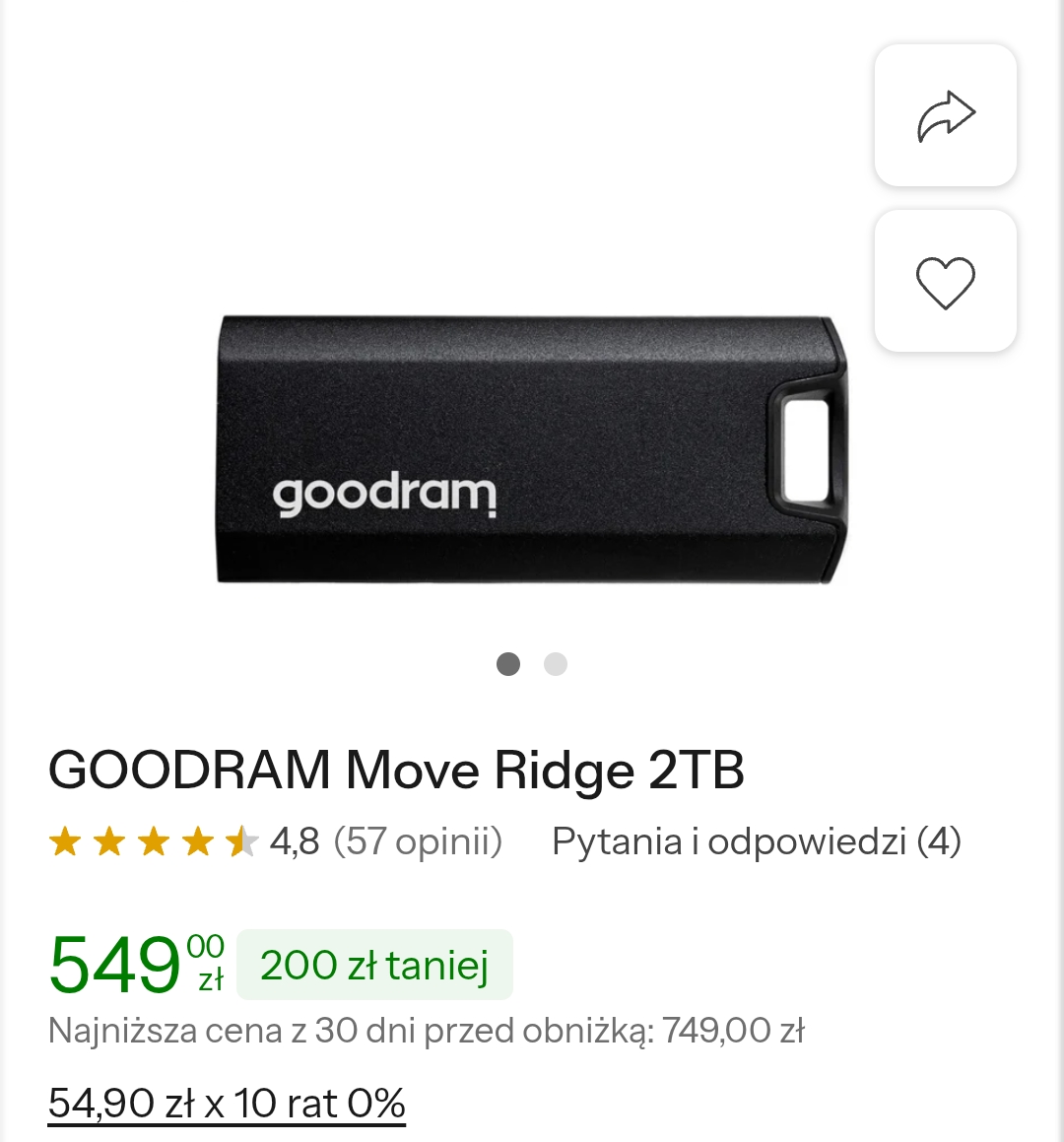Image resolution: width=1064 pixels, height=1142 pixels.
Task: Click the green 549 price
Action: tap(114, 966)
